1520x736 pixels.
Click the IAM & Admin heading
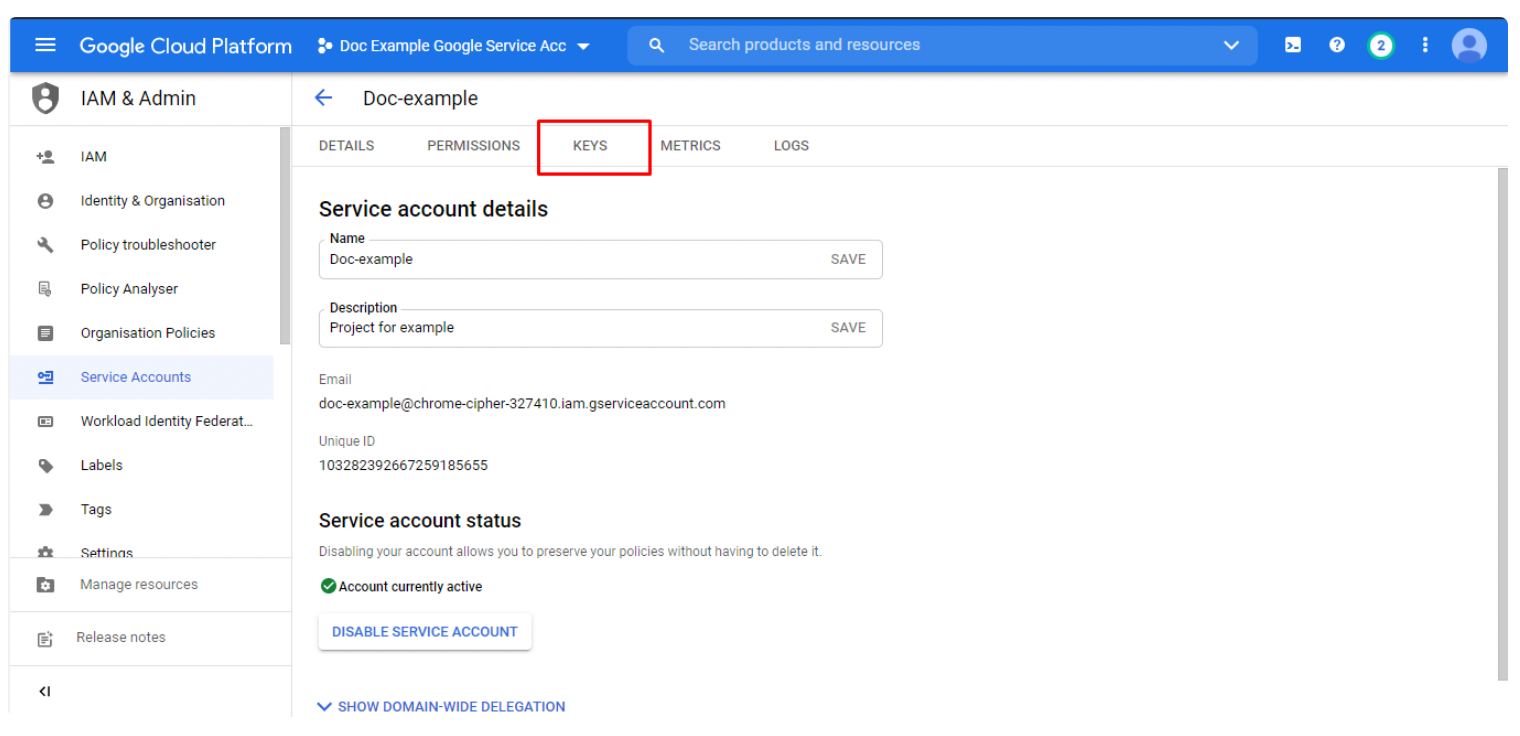coord(138,98)
